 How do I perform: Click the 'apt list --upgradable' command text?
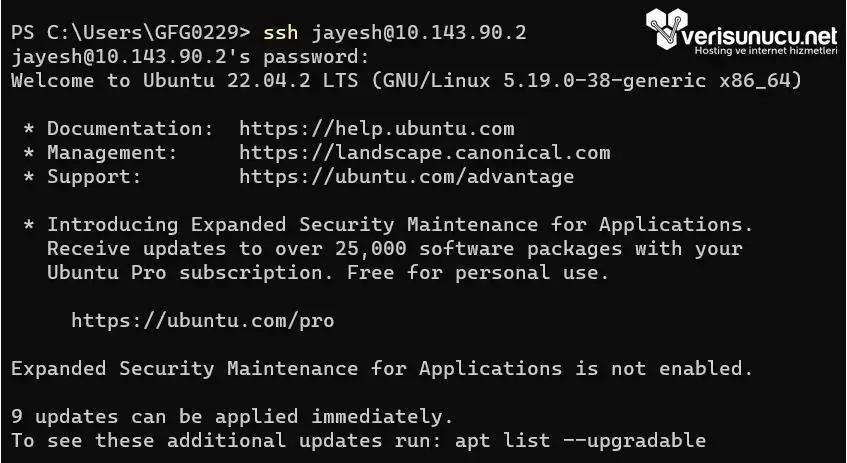(x=581, y=441)
